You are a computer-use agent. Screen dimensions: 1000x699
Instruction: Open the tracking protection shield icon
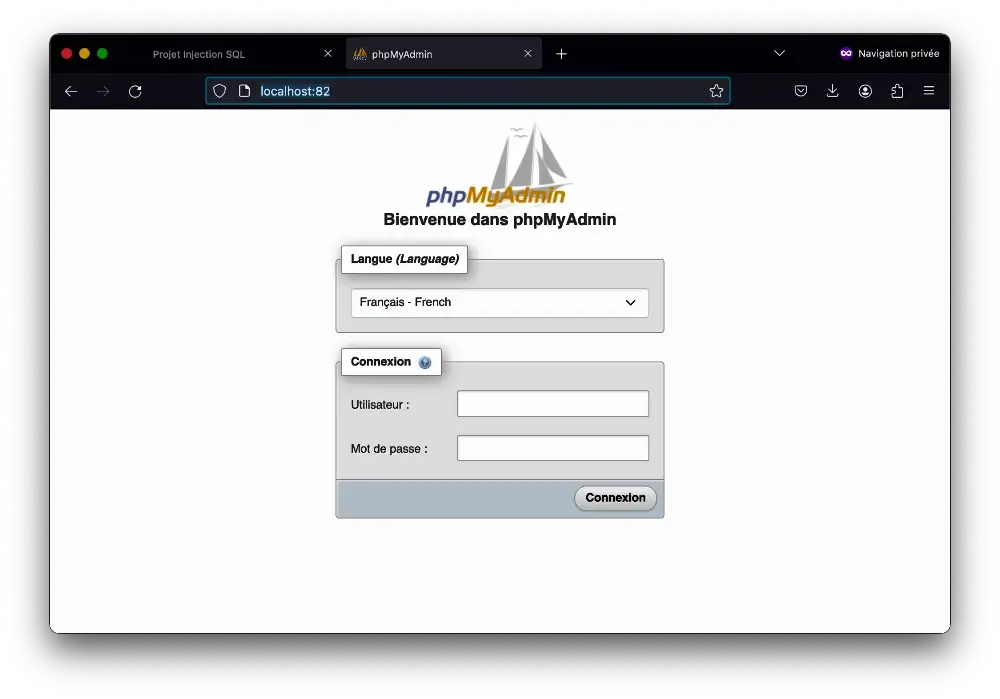point(219,91)
